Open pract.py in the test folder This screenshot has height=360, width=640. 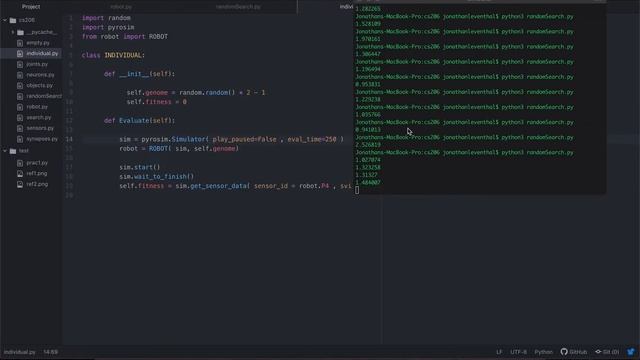[x=37, y=163]
